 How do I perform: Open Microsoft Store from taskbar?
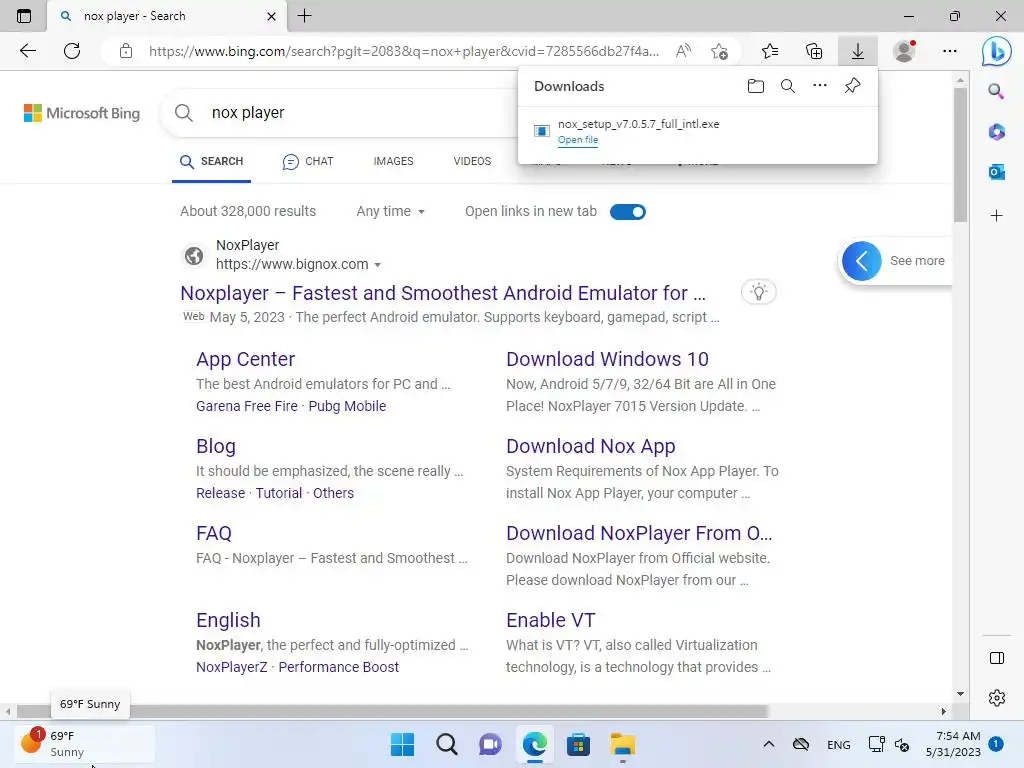[579, 744]
